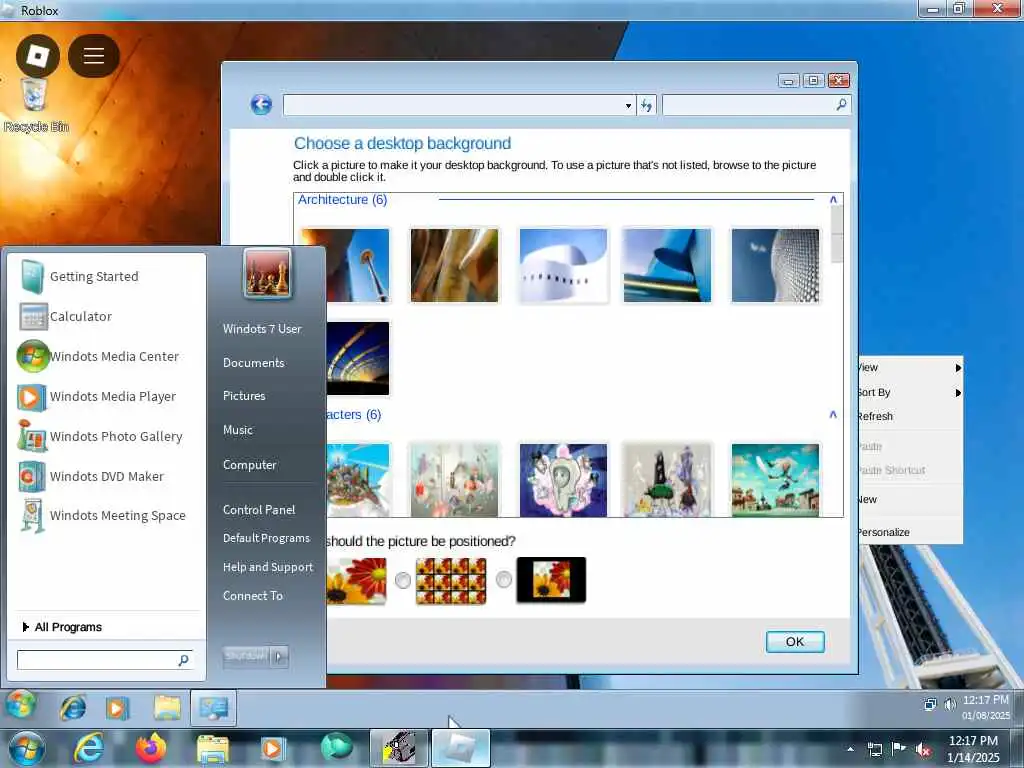
Task: Select the purple character wallpaper
Action: coord(563,480)
